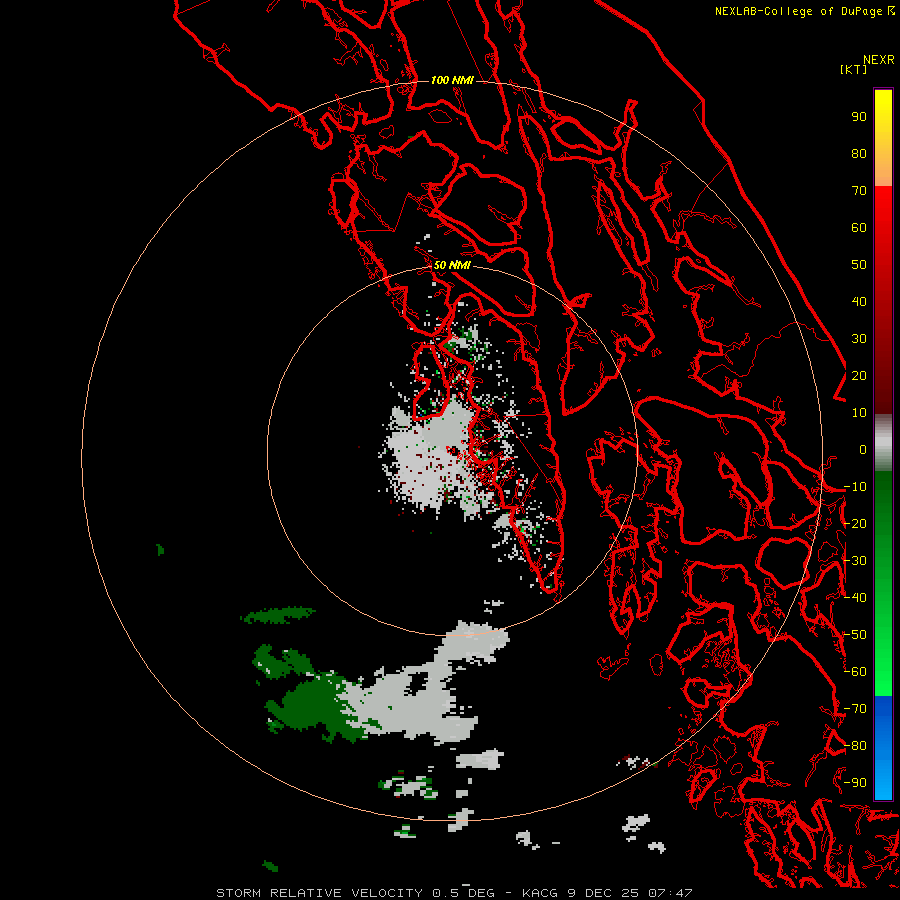
Task: Click the '-20' value on the velocity scale
Action: pos(855,523)
